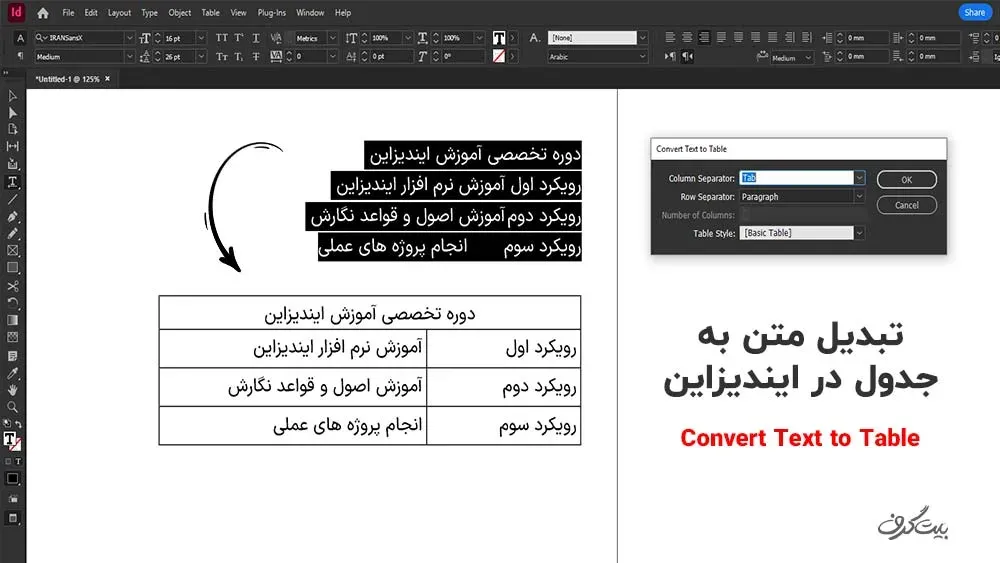Choose the Pencil tool
This screenshot has width=1000, height=563.
point(12,233)
